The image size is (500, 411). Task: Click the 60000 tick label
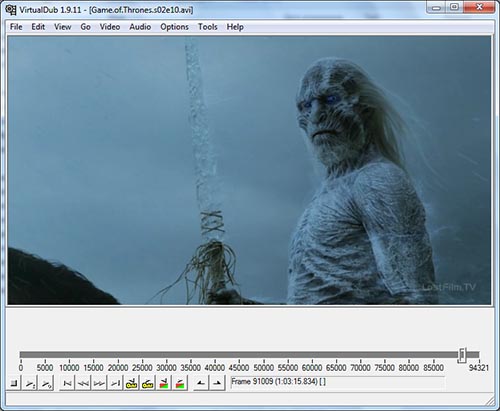[312, 368]
